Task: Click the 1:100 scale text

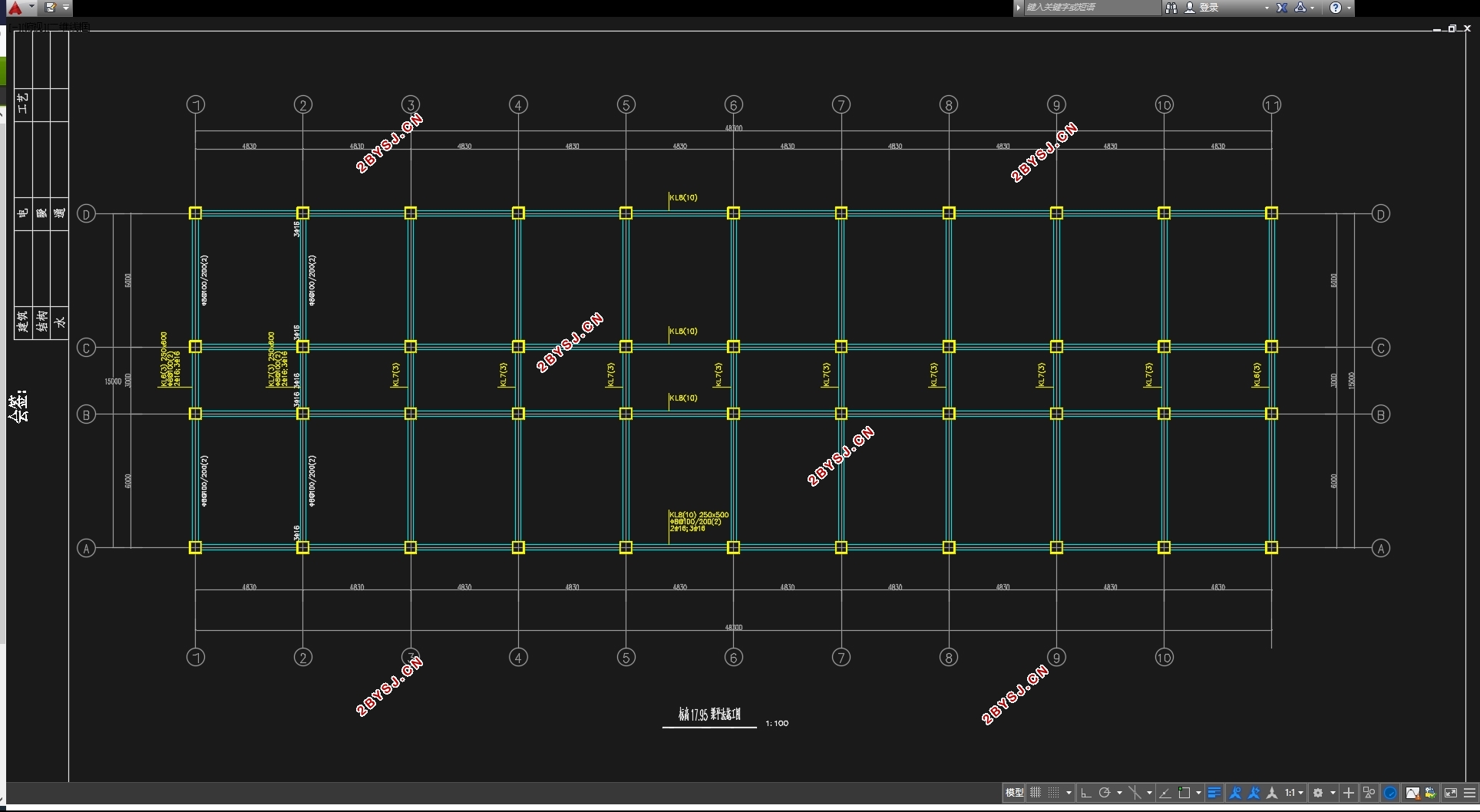Action: pos(777,723)
